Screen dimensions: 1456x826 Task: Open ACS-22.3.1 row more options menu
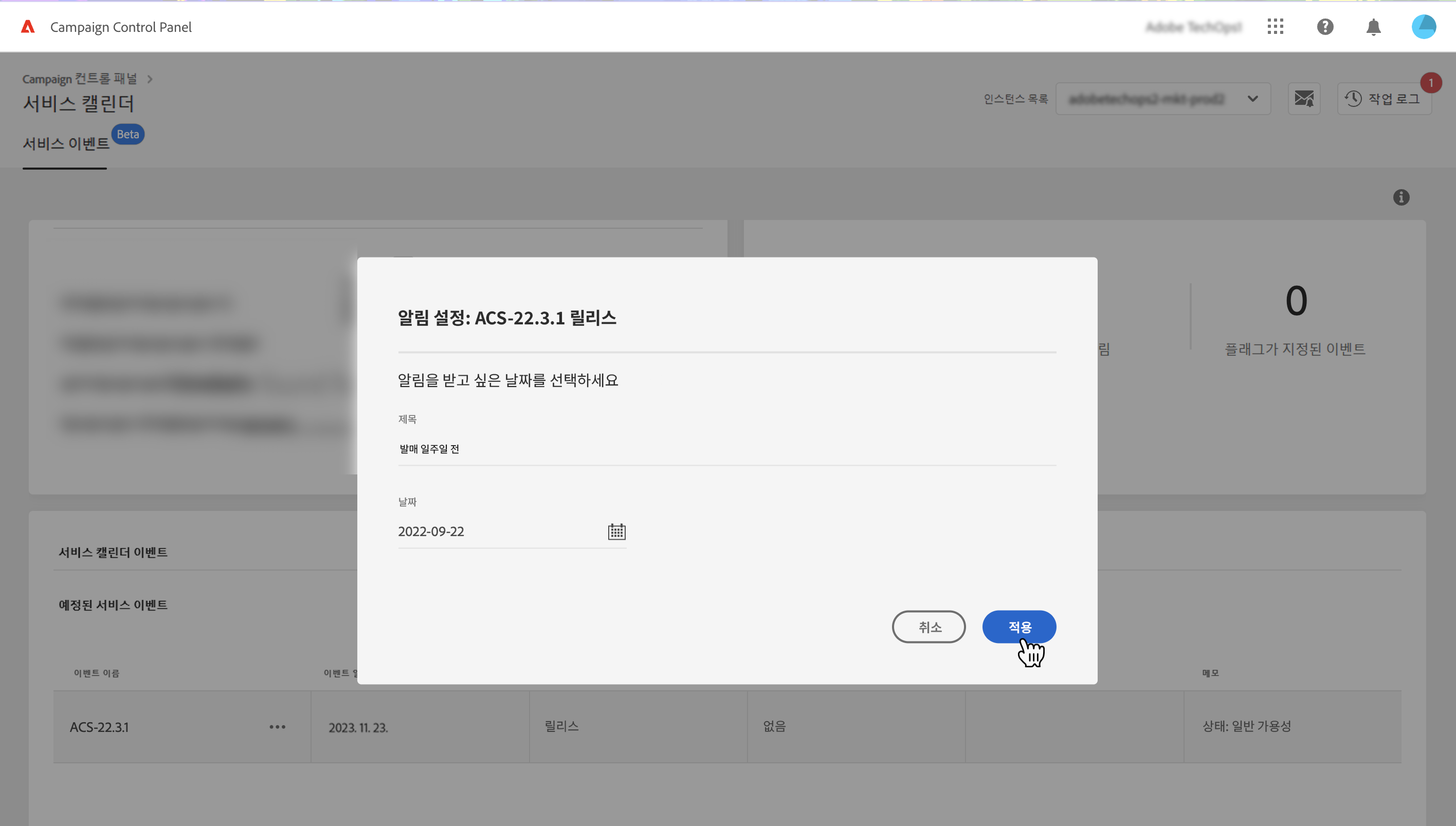278,727
